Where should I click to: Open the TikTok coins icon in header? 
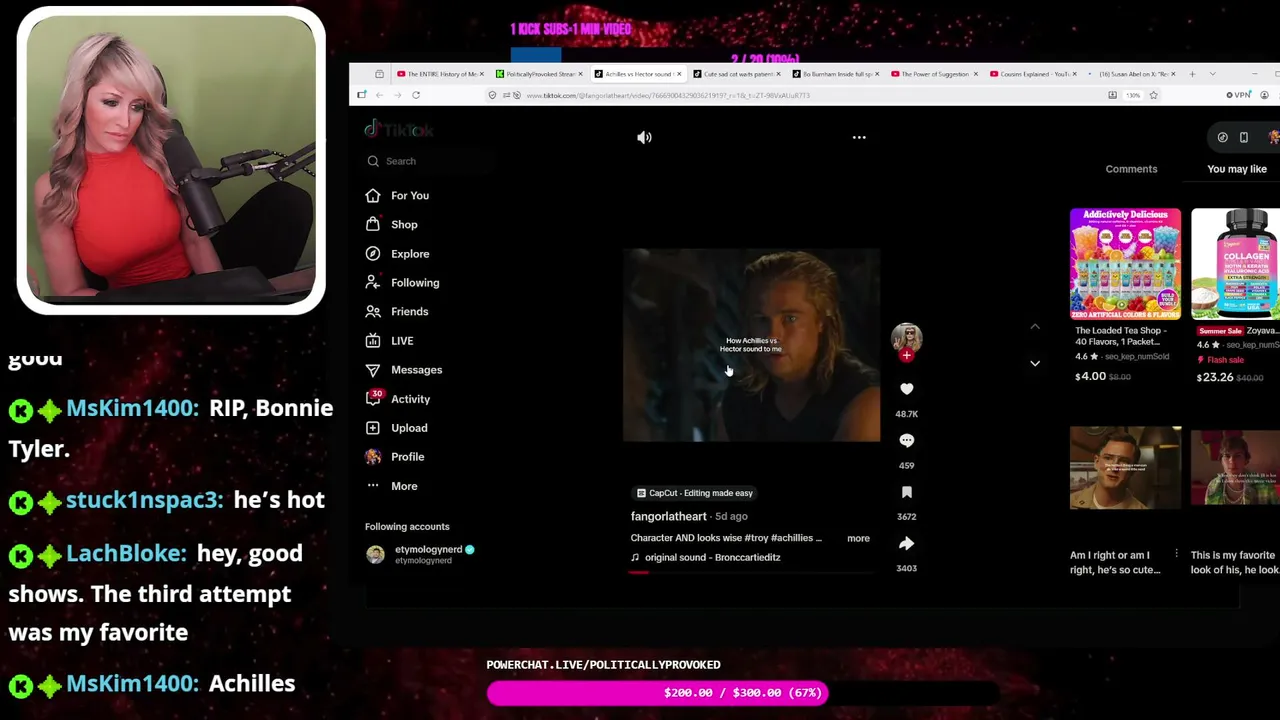[x=1222, y=137]
